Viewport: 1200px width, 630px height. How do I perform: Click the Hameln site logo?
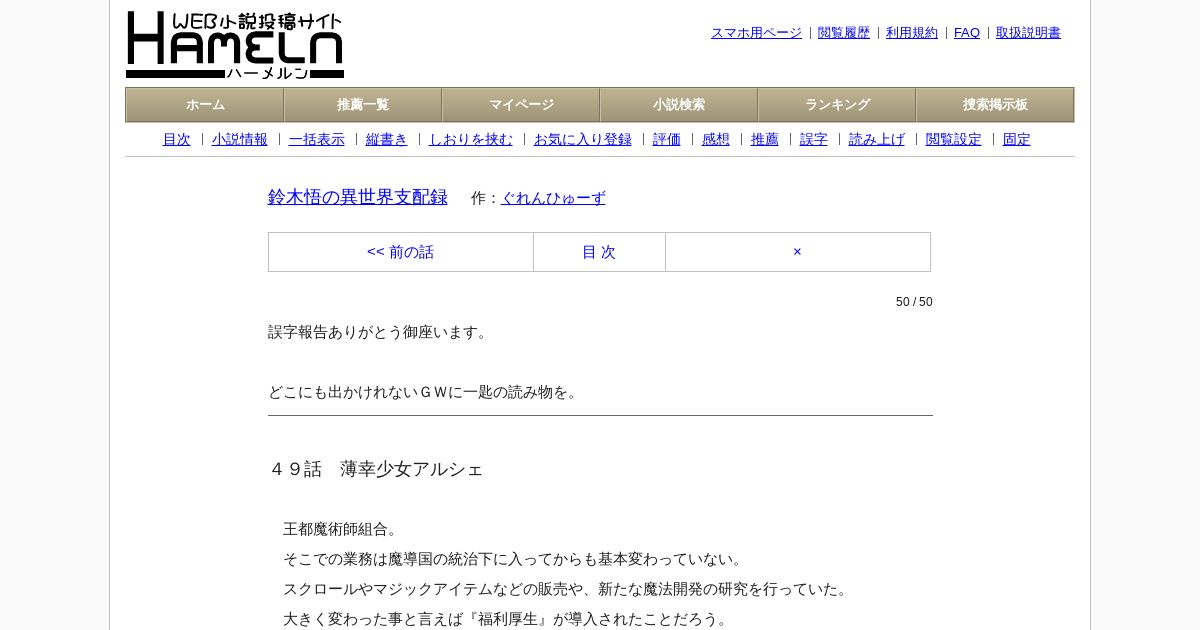tap(235, 45)
